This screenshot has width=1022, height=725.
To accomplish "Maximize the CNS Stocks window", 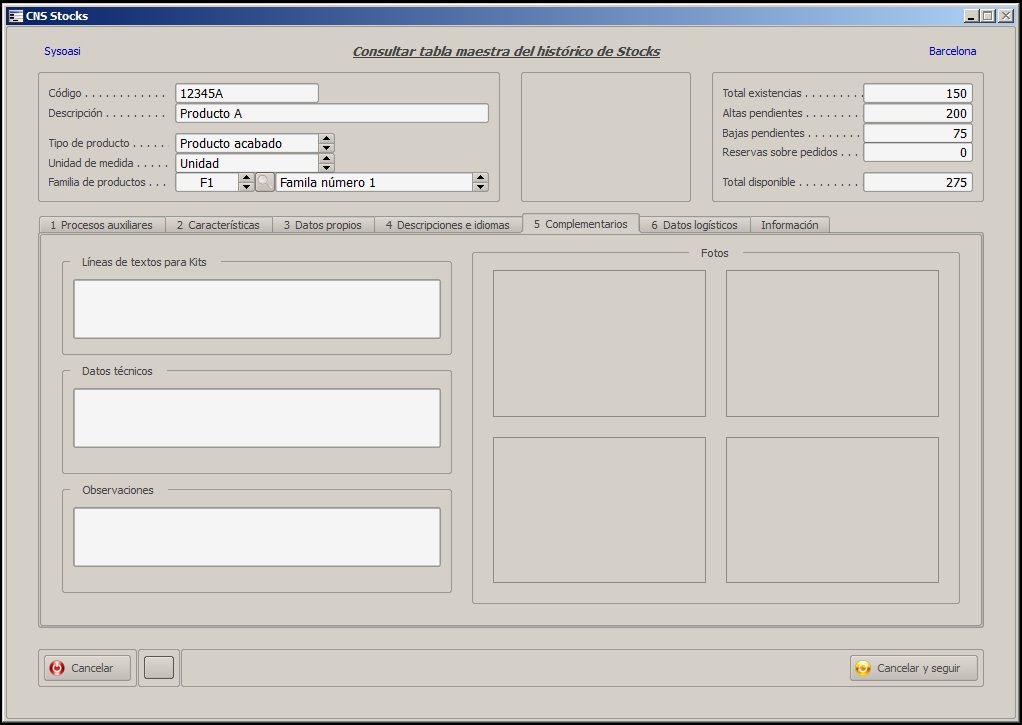I will point(987,16).
